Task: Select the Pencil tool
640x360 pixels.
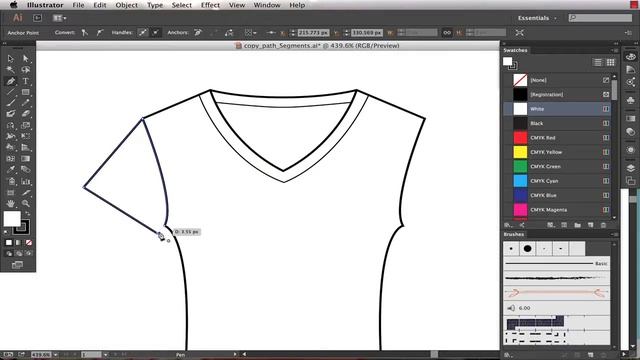Action: tap(26, 103)
